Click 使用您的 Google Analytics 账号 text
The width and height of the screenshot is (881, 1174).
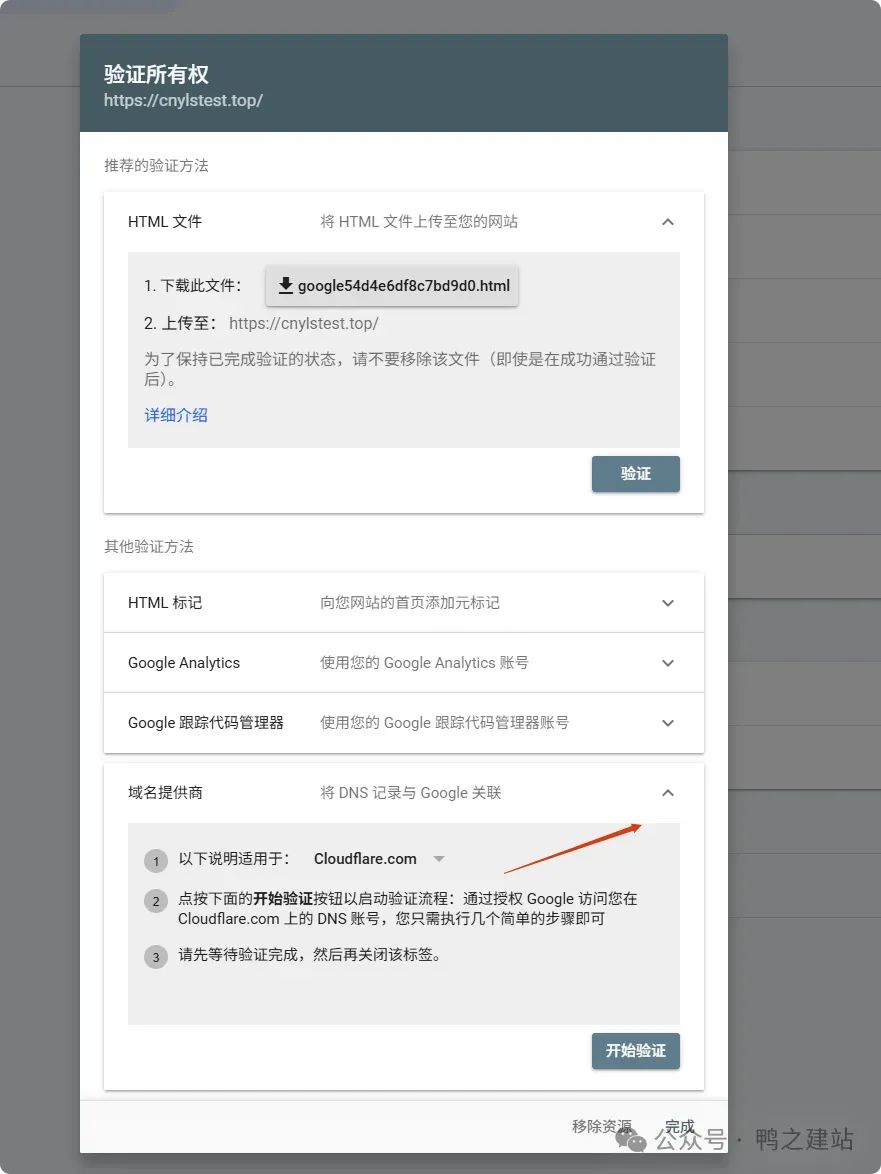pos(424,663)
